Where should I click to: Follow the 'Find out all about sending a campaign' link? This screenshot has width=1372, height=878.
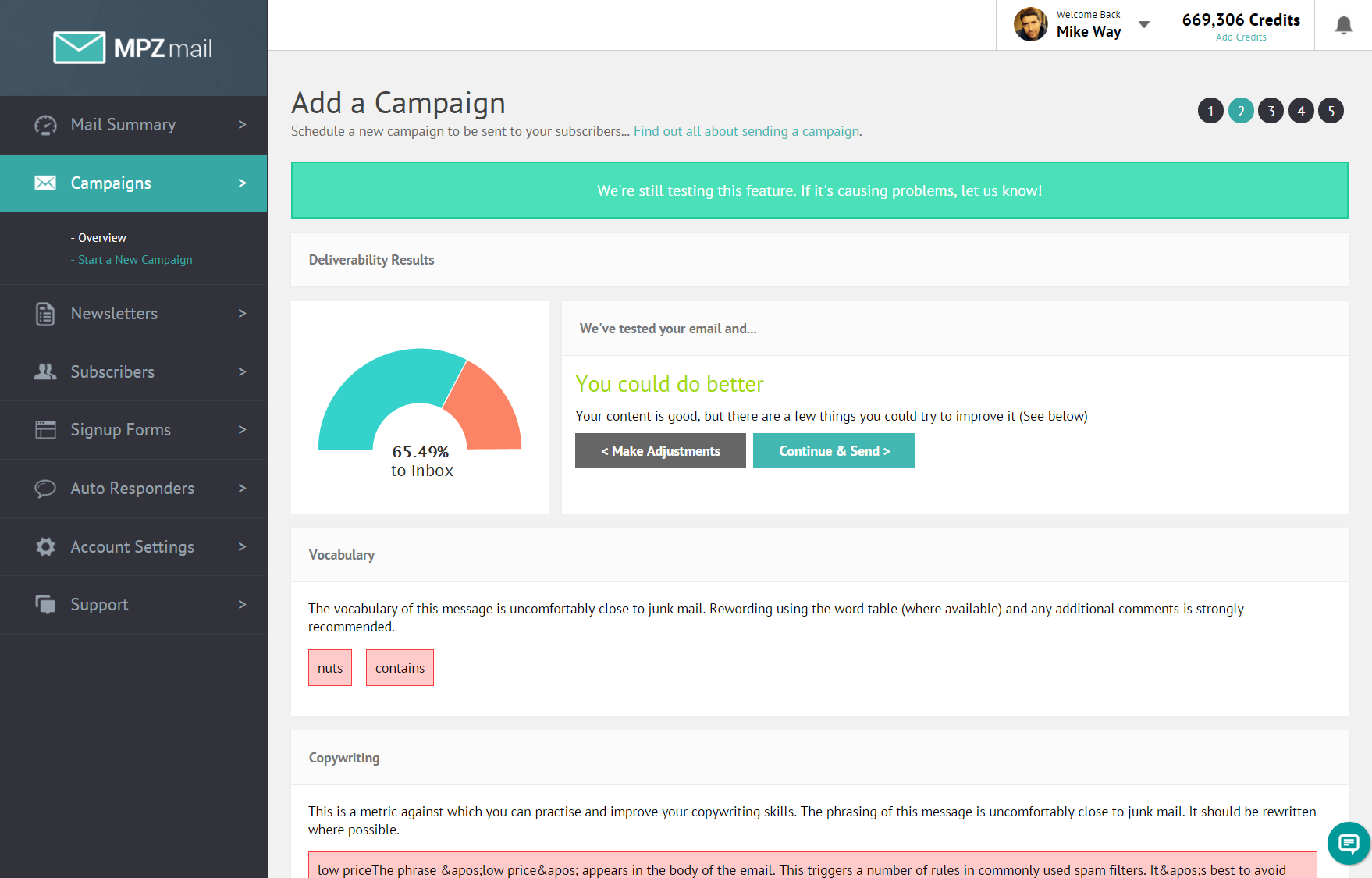pyautogui.click(x=746, y=131)
